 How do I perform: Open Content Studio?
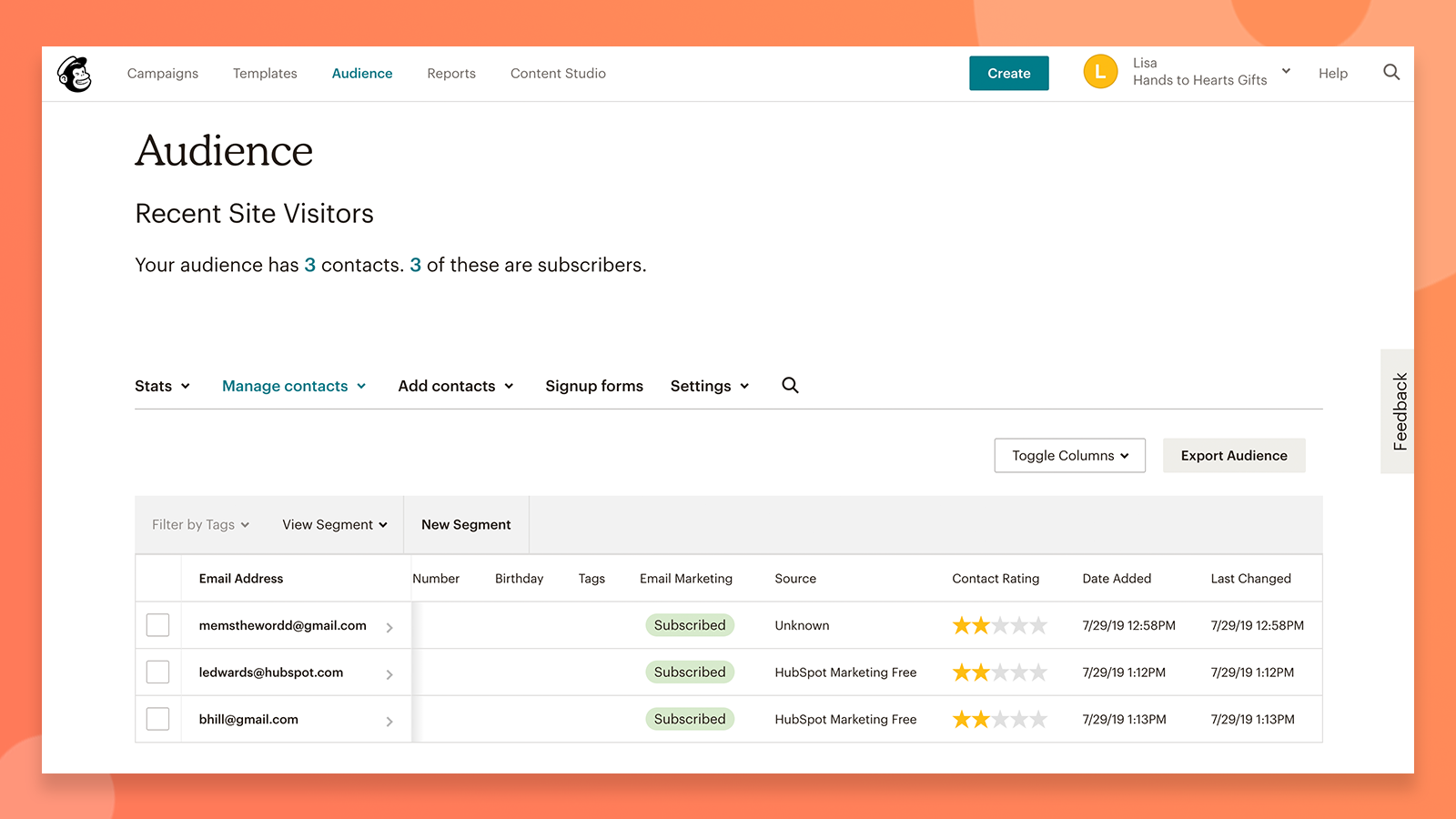(558, 73)
